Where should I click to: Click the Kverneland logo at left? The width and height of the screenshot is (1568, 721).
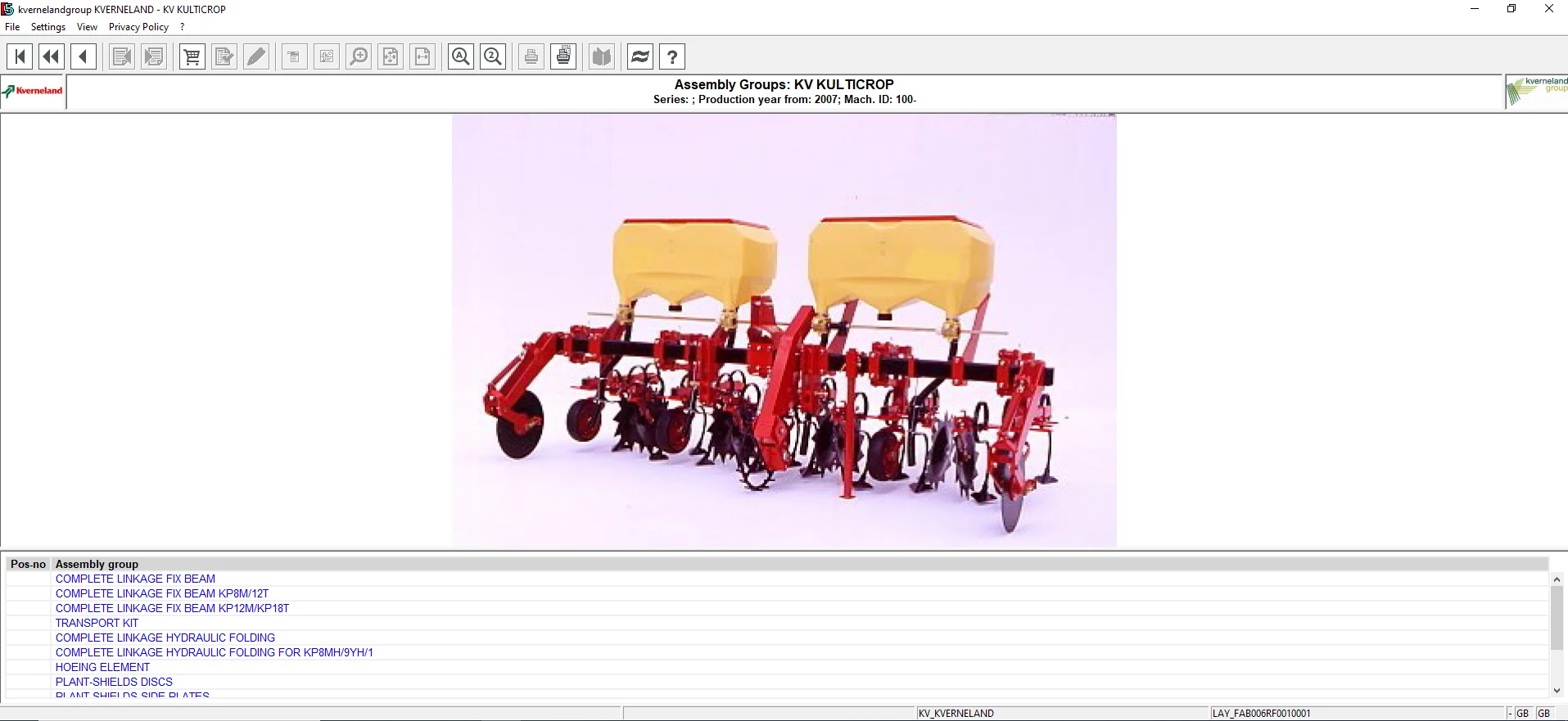click(33, 91)
